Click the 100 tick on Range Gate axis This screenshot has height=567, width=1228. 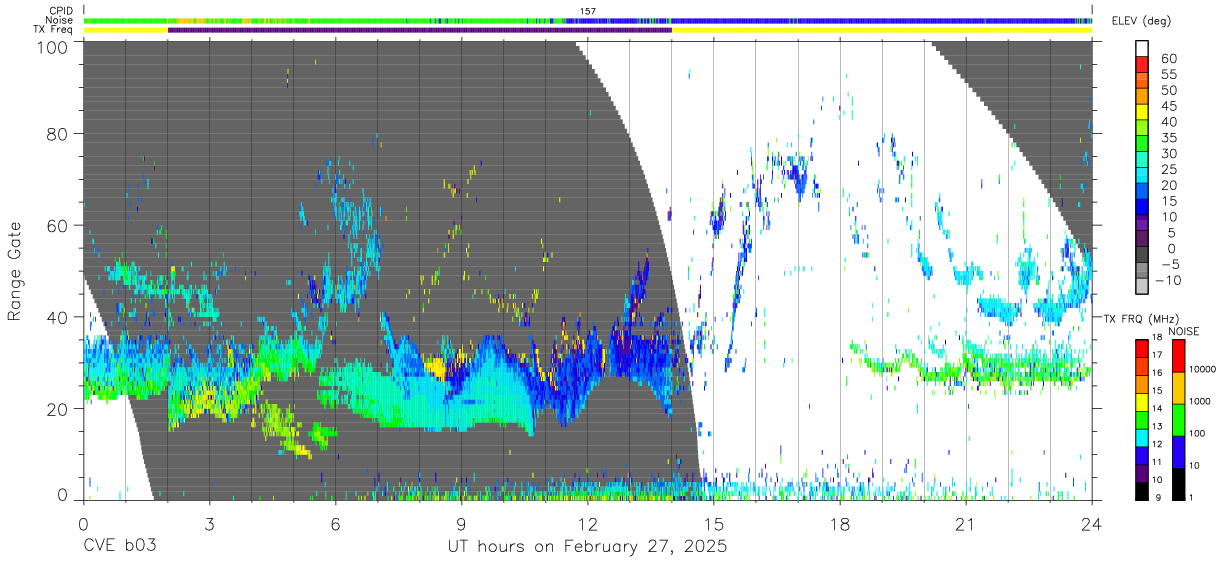(x=54, y=46)
